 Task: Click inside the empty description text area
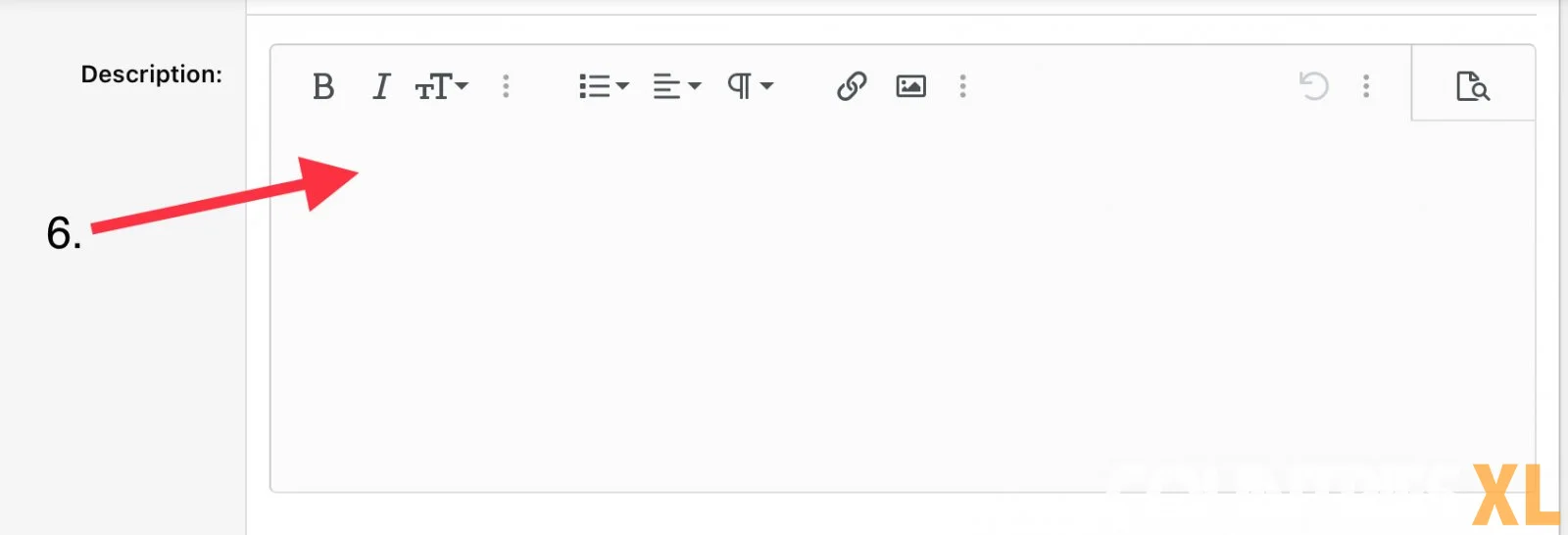tap(902, 306)
